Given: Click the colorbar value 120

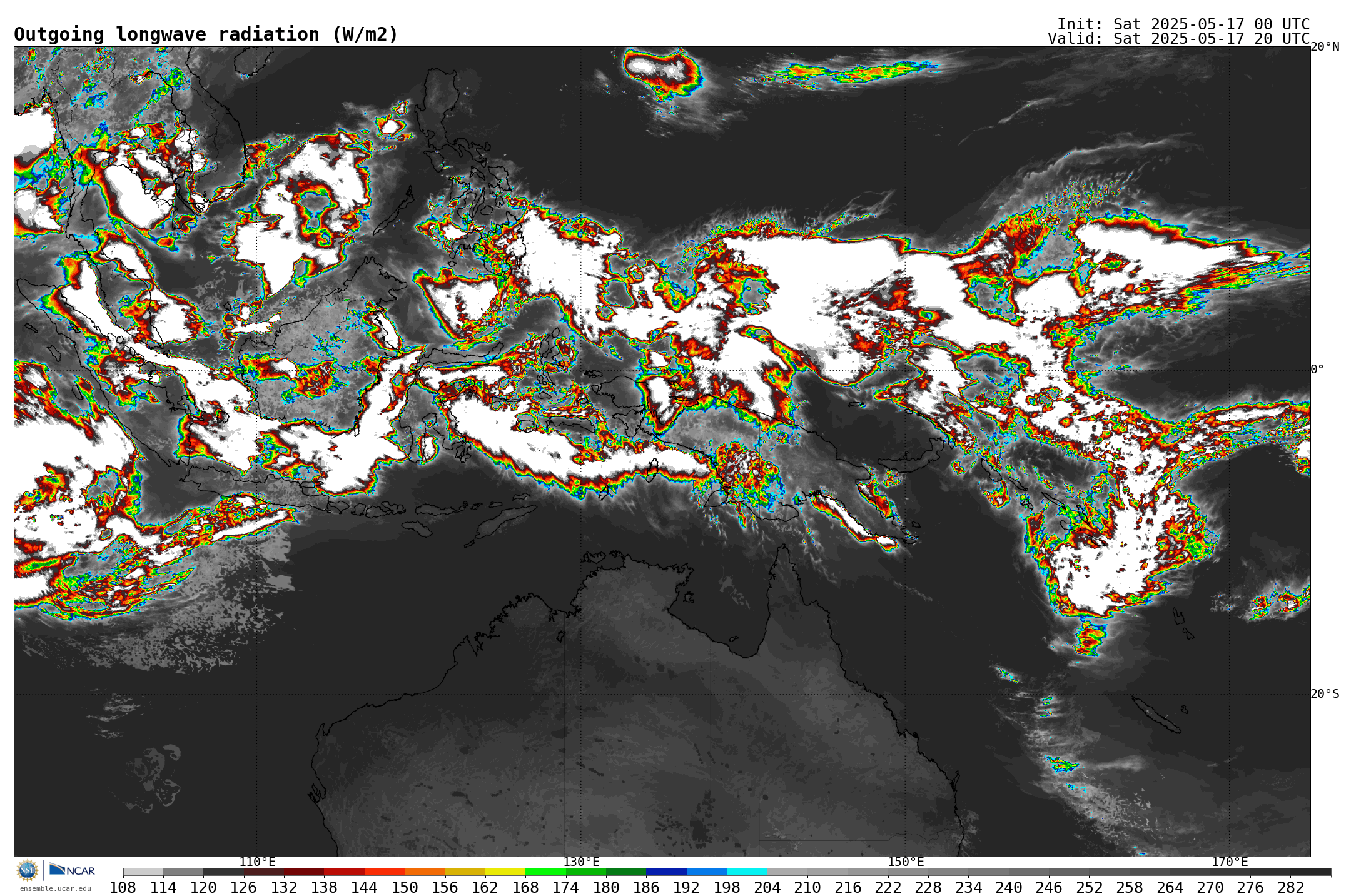Looking at the screenshot, I should point(203,887).
